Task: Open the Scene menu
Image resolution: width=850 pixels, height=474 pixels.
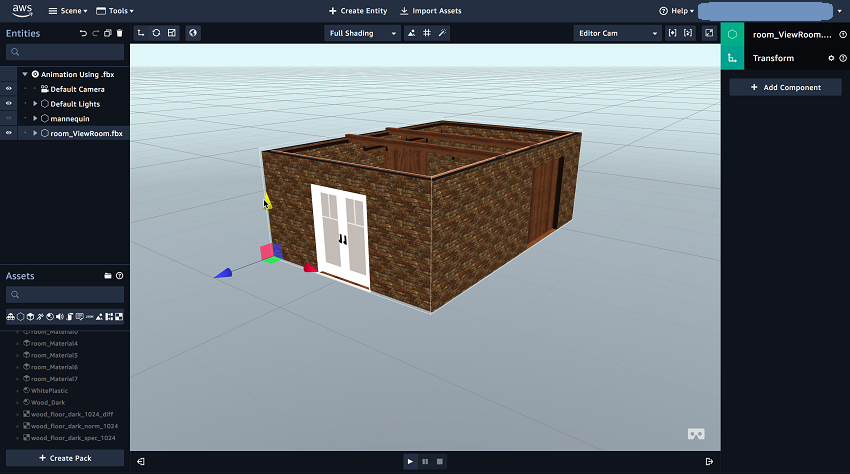Action: [67, 11]
